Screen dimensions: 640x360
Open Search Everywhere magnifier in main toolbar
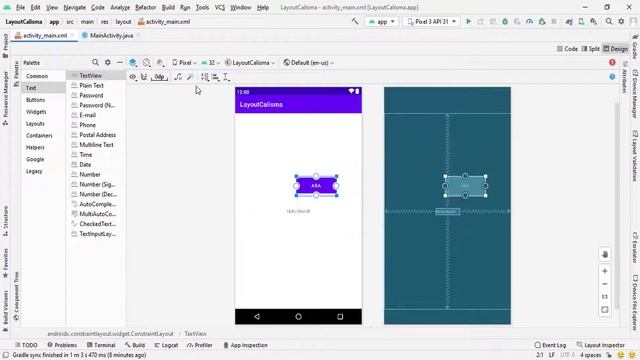tap(609, 22)
